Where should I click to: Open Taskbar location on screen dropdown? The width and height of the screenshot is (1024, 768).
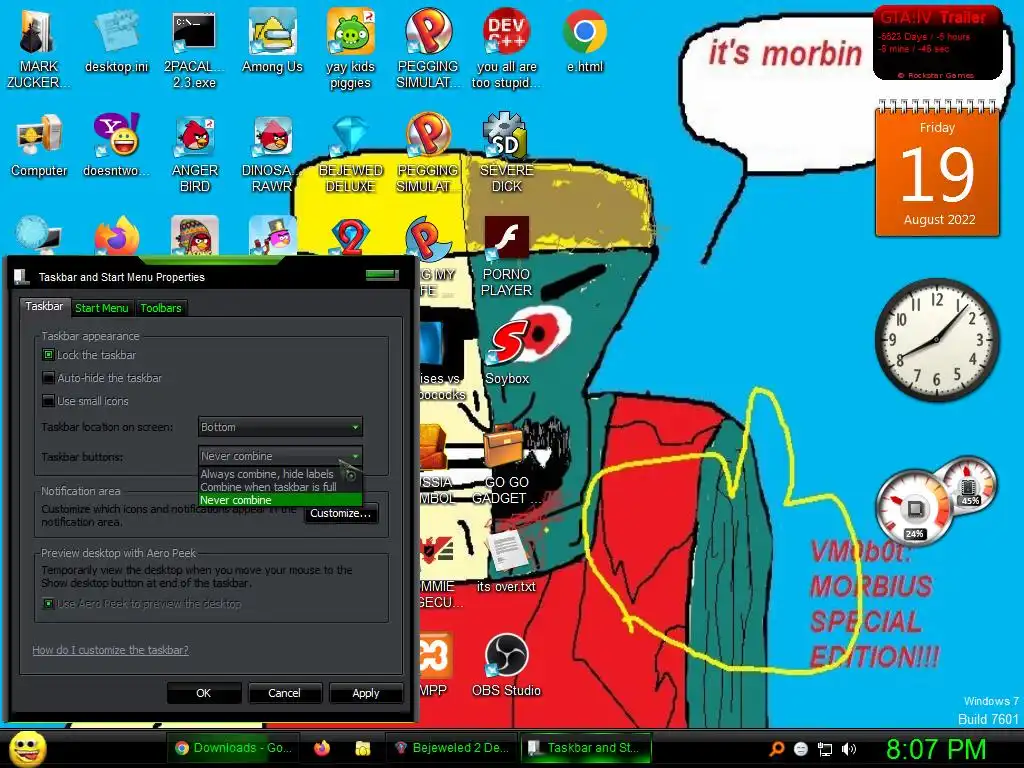280,427
